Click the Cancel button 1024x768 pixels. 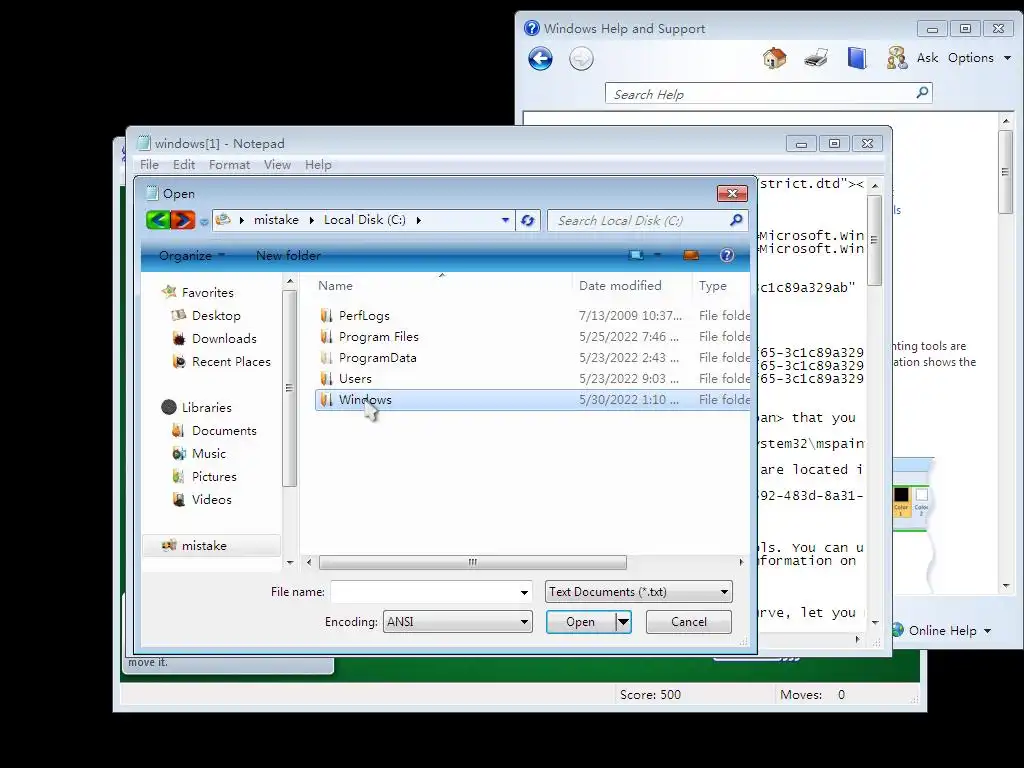688,622
